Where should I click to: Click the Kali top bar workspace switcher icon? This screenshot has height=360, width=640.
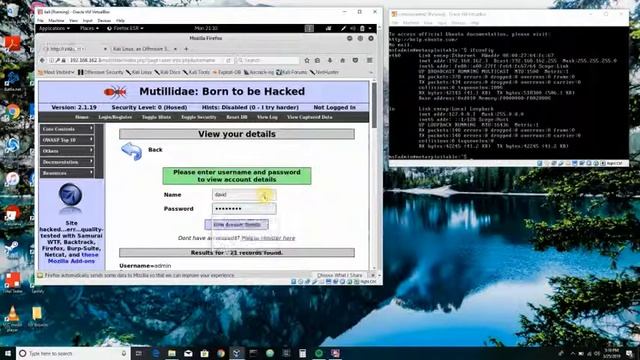pos(309,28)
